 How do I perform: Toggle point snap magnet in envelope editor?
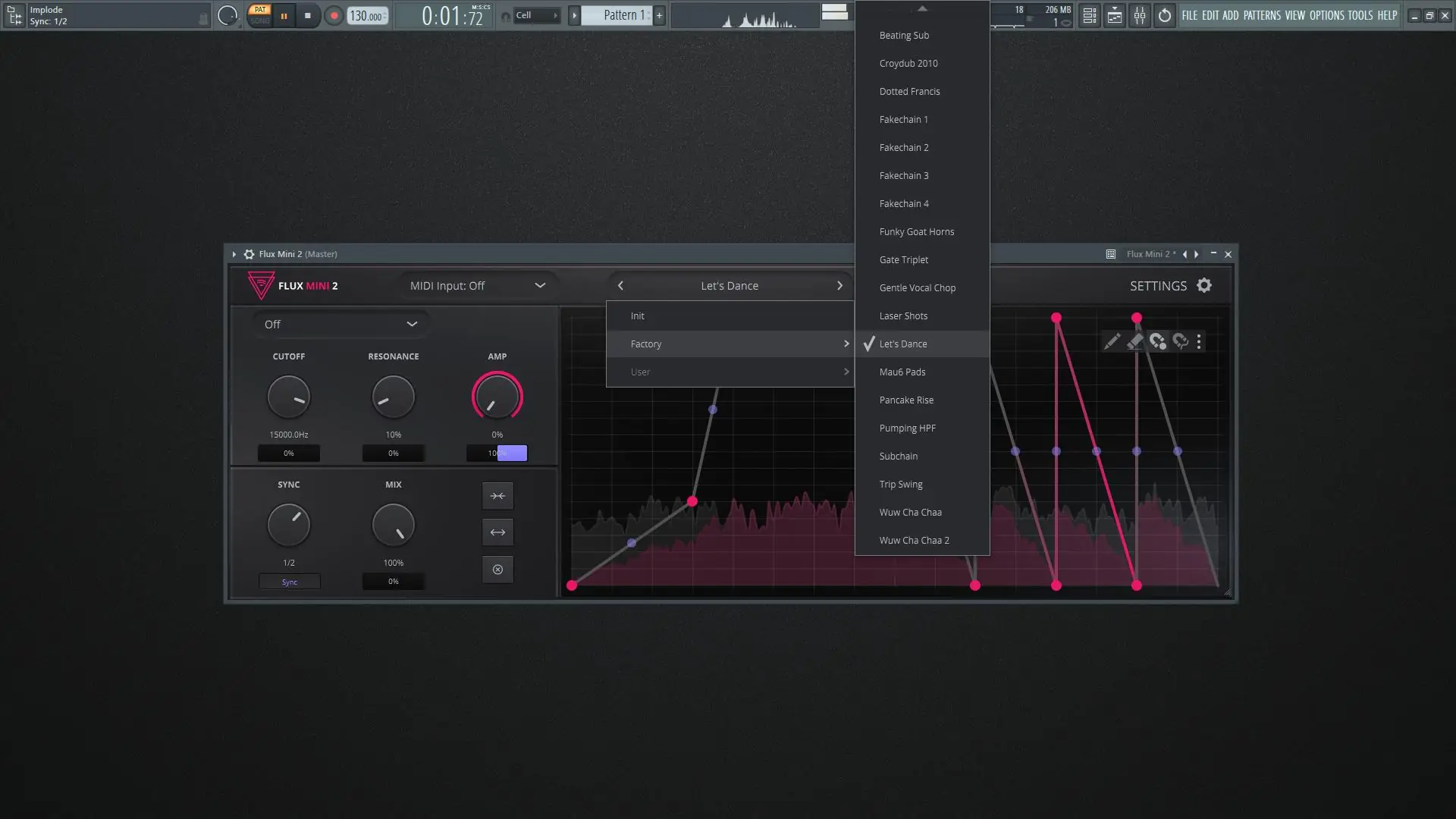click(x=1157, y=342)
